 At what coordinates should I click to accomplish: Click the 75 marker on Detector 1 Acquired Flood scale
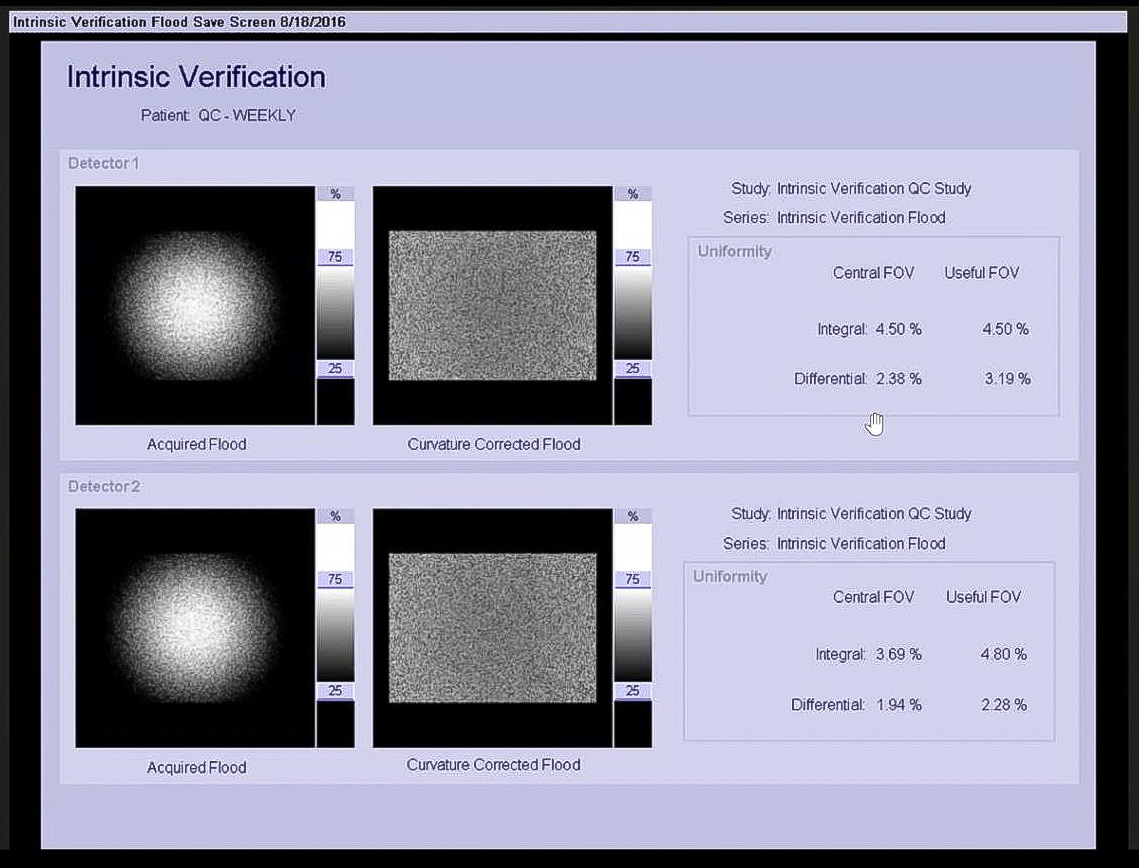pyautogui.click(x=335, y=257)
